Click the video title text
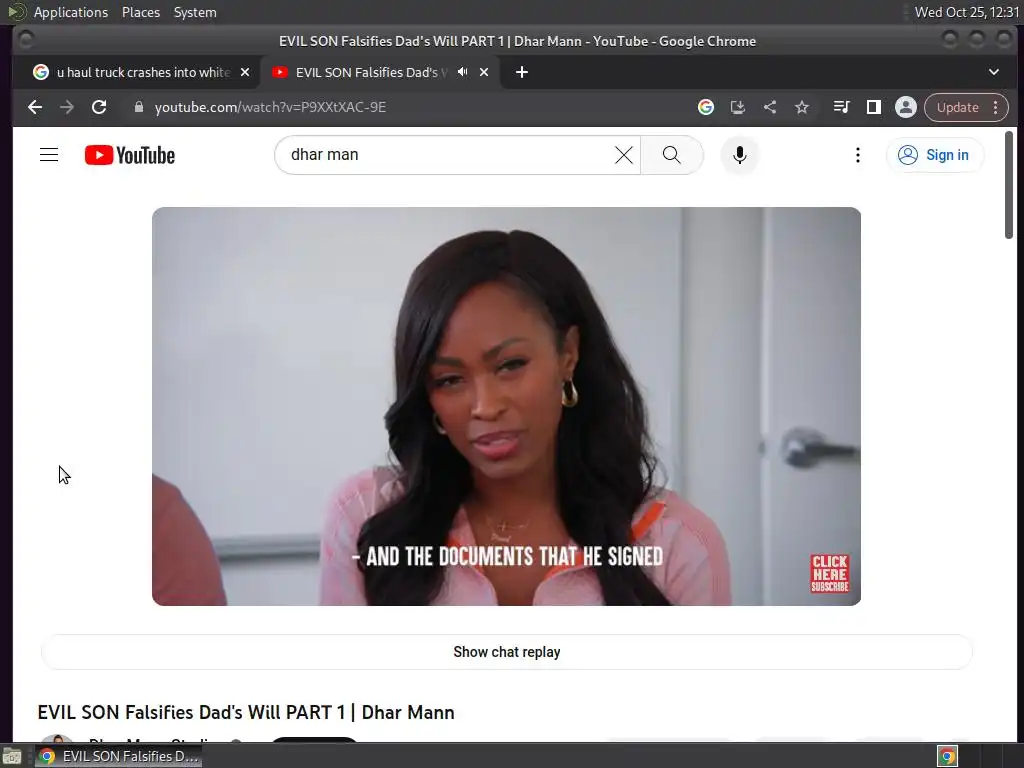1024x768 pixels. click(x=246, y=712)
